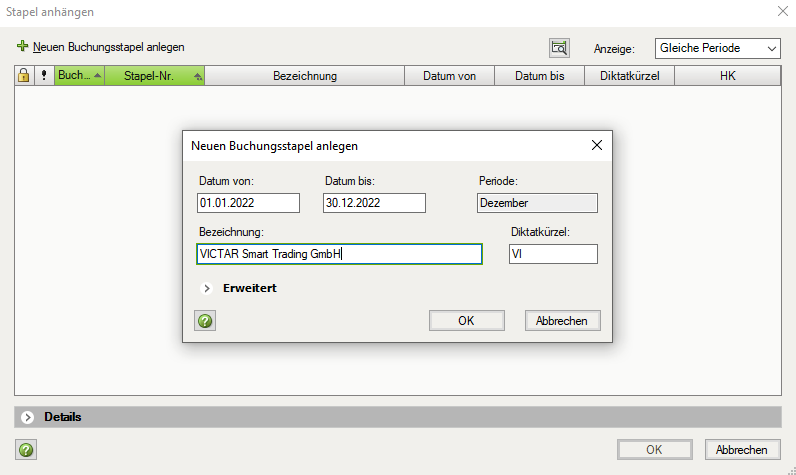Viewport: 796px width, 475px height.
Task: Confirm the dialog with its OK button
Action: click(467, 321)
